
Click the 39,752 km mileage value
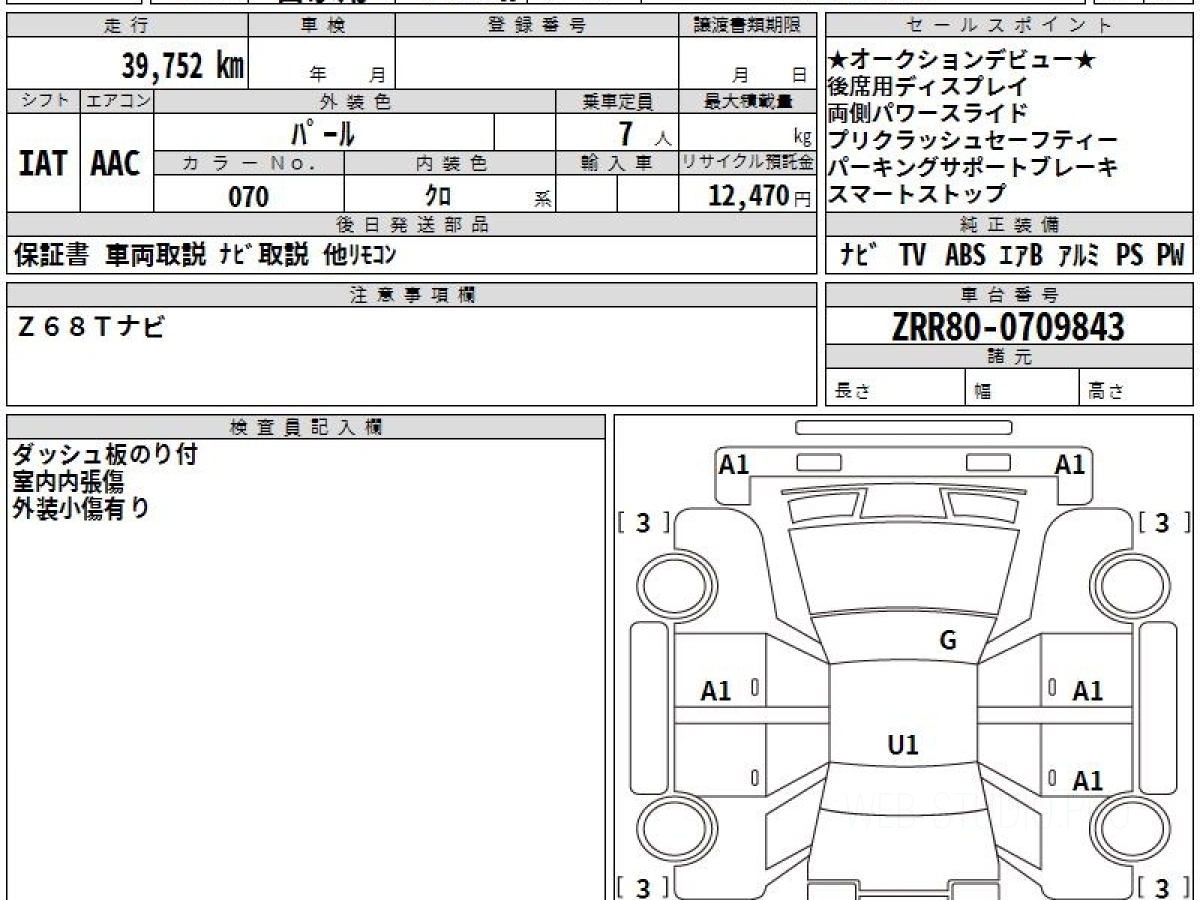(x=182, y=67)
